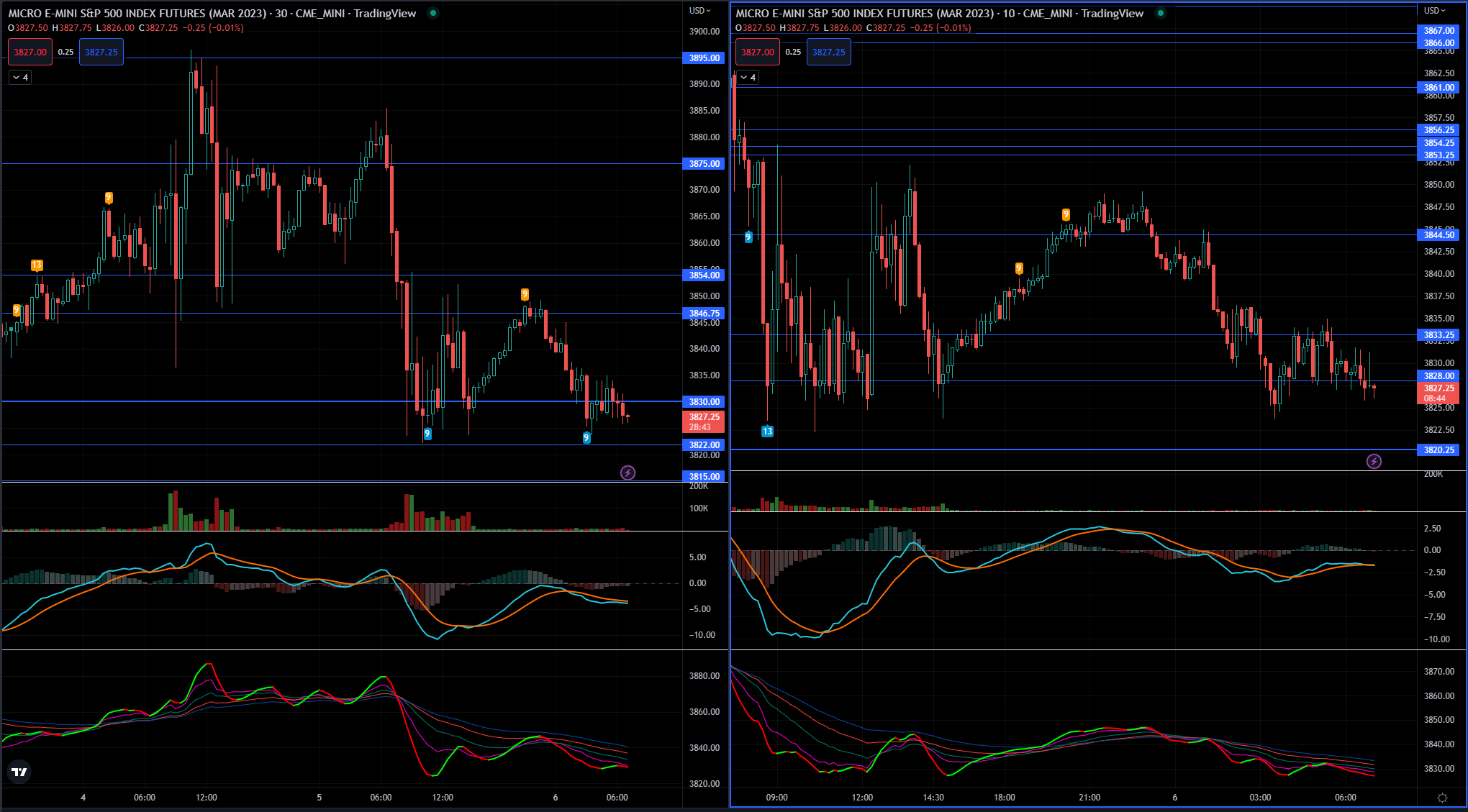
Task: Click the TradingView logo at bottom-left
Action: click(19, 772)
